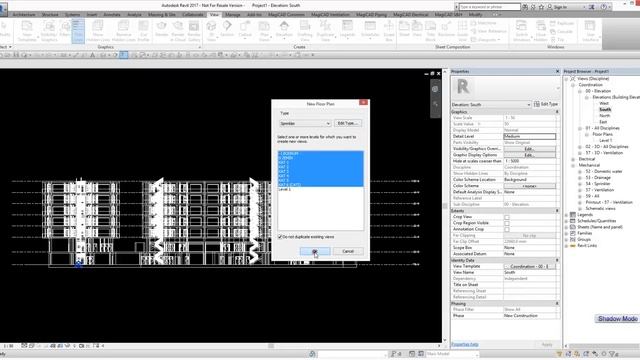Toggle the Crop View checkbox
This screenshot has height=360, width=640.
pos(507,217)
